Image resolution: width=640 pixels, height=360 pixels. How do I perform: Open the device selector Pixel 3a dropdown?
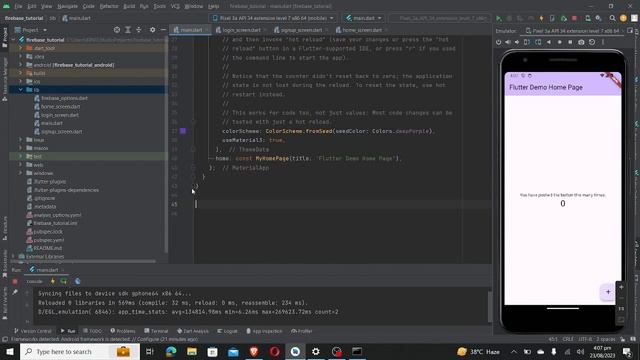(x=273, y=18)
